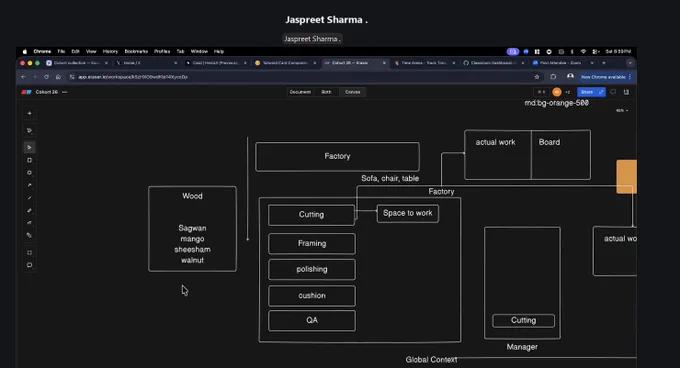Select the top Factory box

(x=337, y=156)
